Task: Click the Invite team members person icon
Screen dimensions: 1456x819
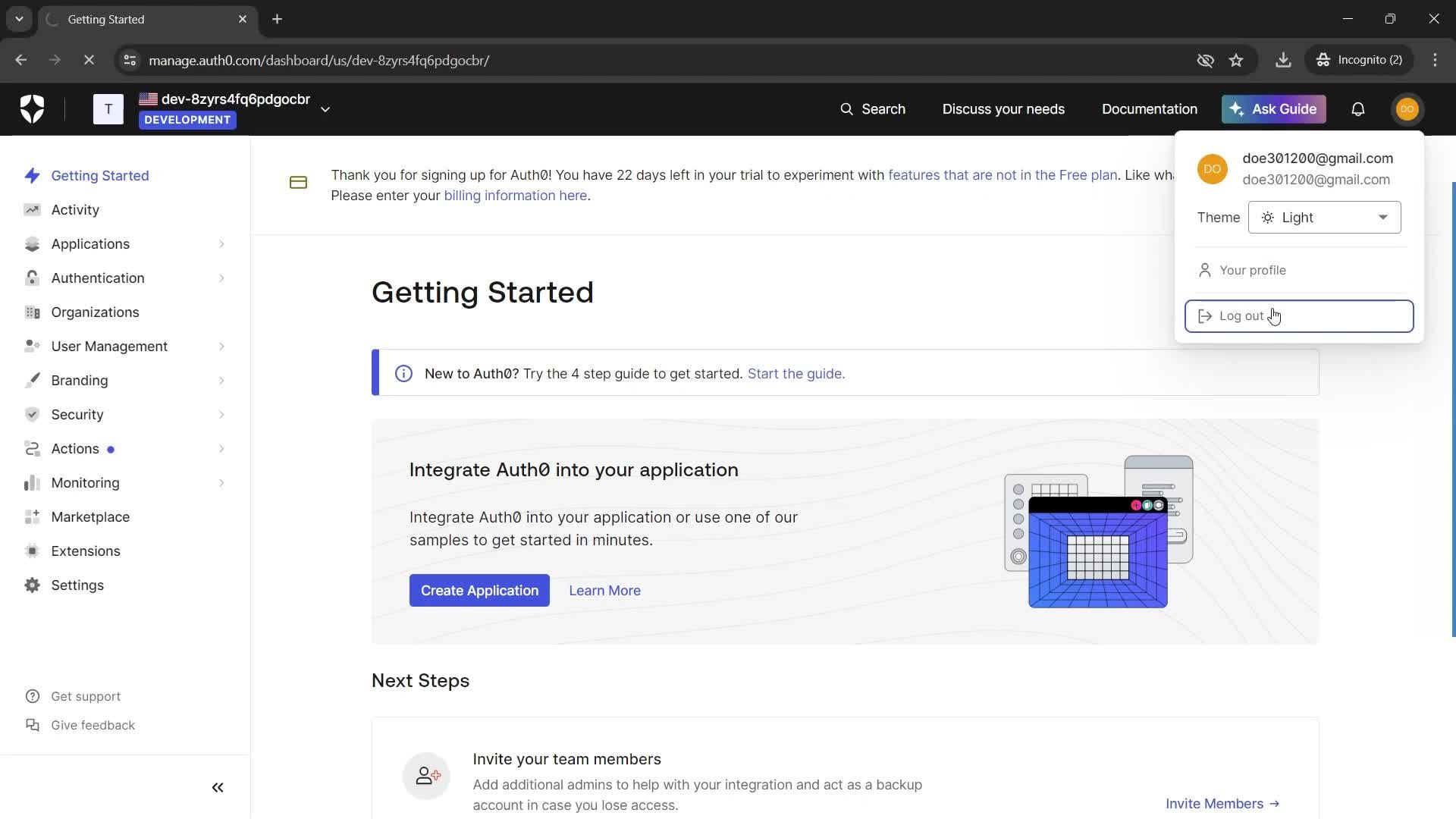Action: click(x=426, y=776)
